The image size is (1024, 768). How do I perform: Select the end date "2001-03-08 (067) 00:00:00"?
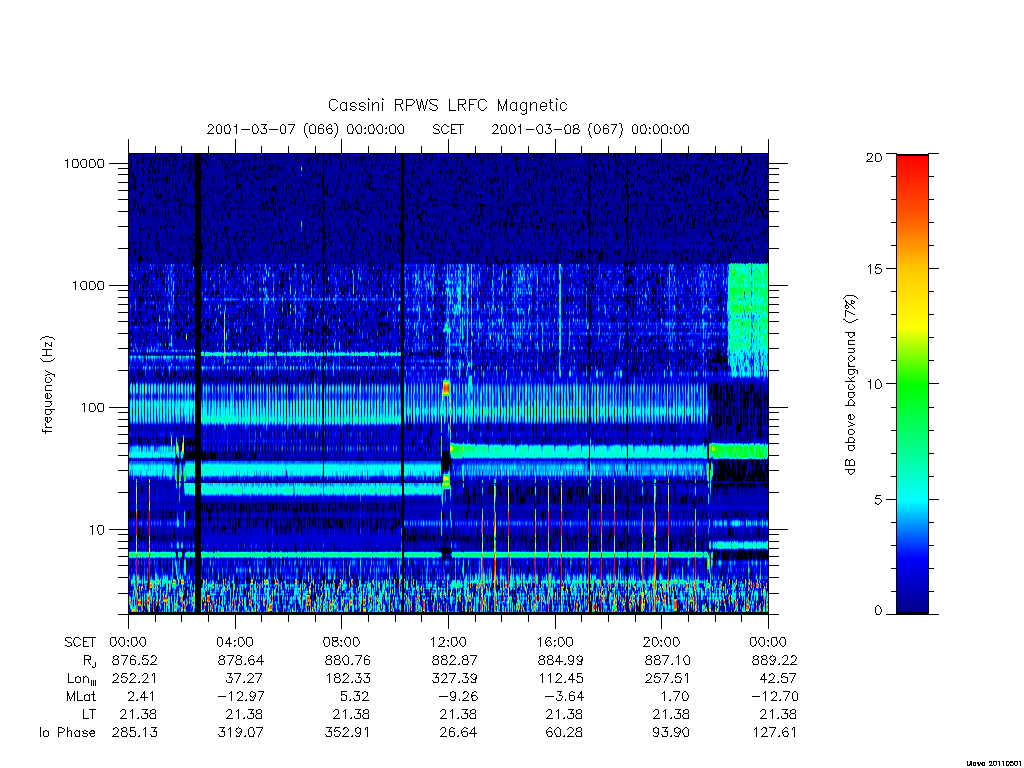(x=590, y=129)
